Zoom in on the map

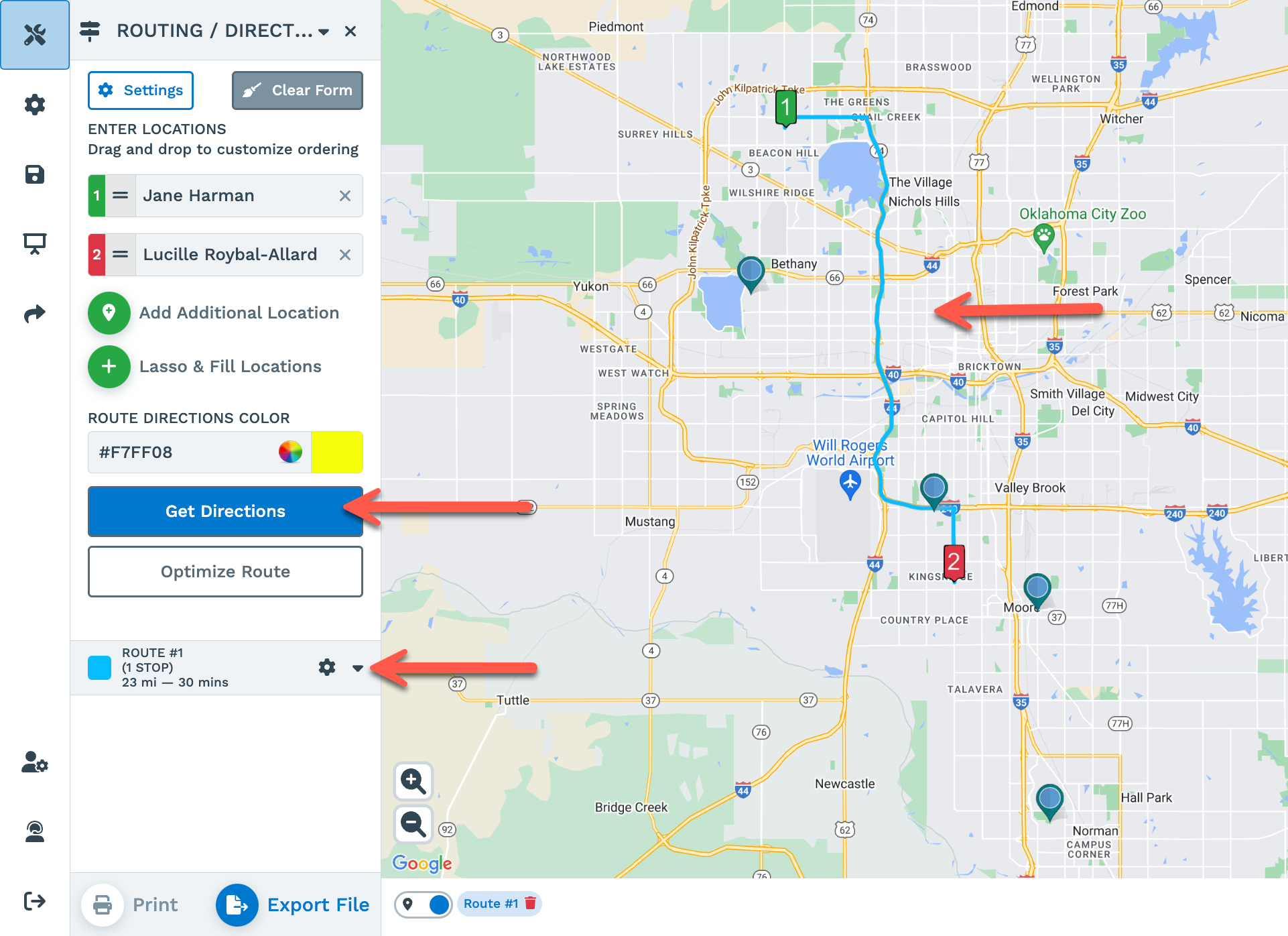(413, 781)
